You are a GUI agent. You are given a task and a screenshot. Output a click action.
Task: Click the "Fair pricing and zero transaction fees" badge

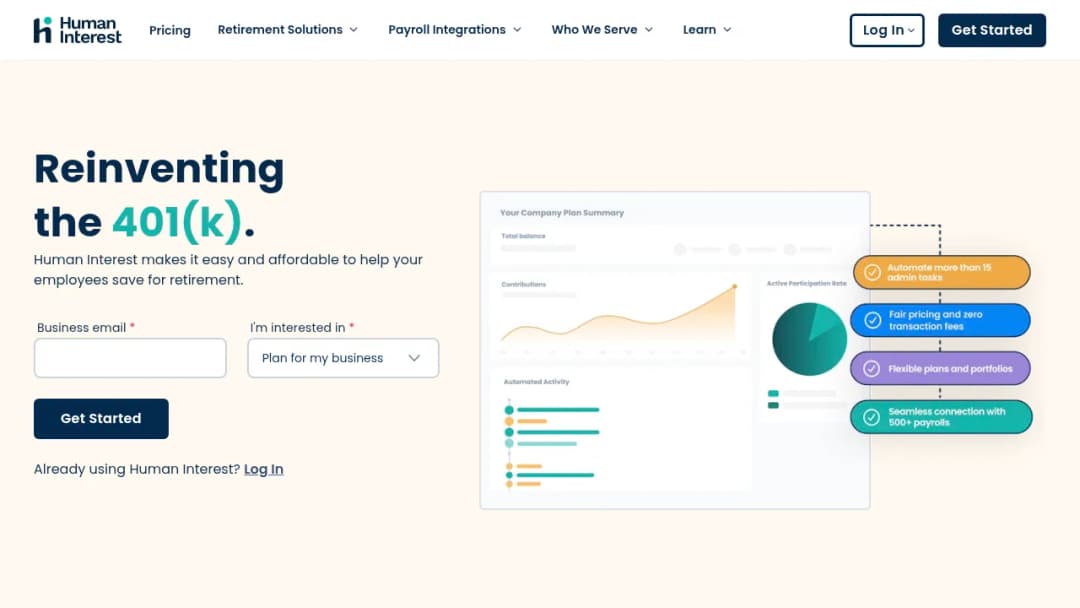(940, 320)
